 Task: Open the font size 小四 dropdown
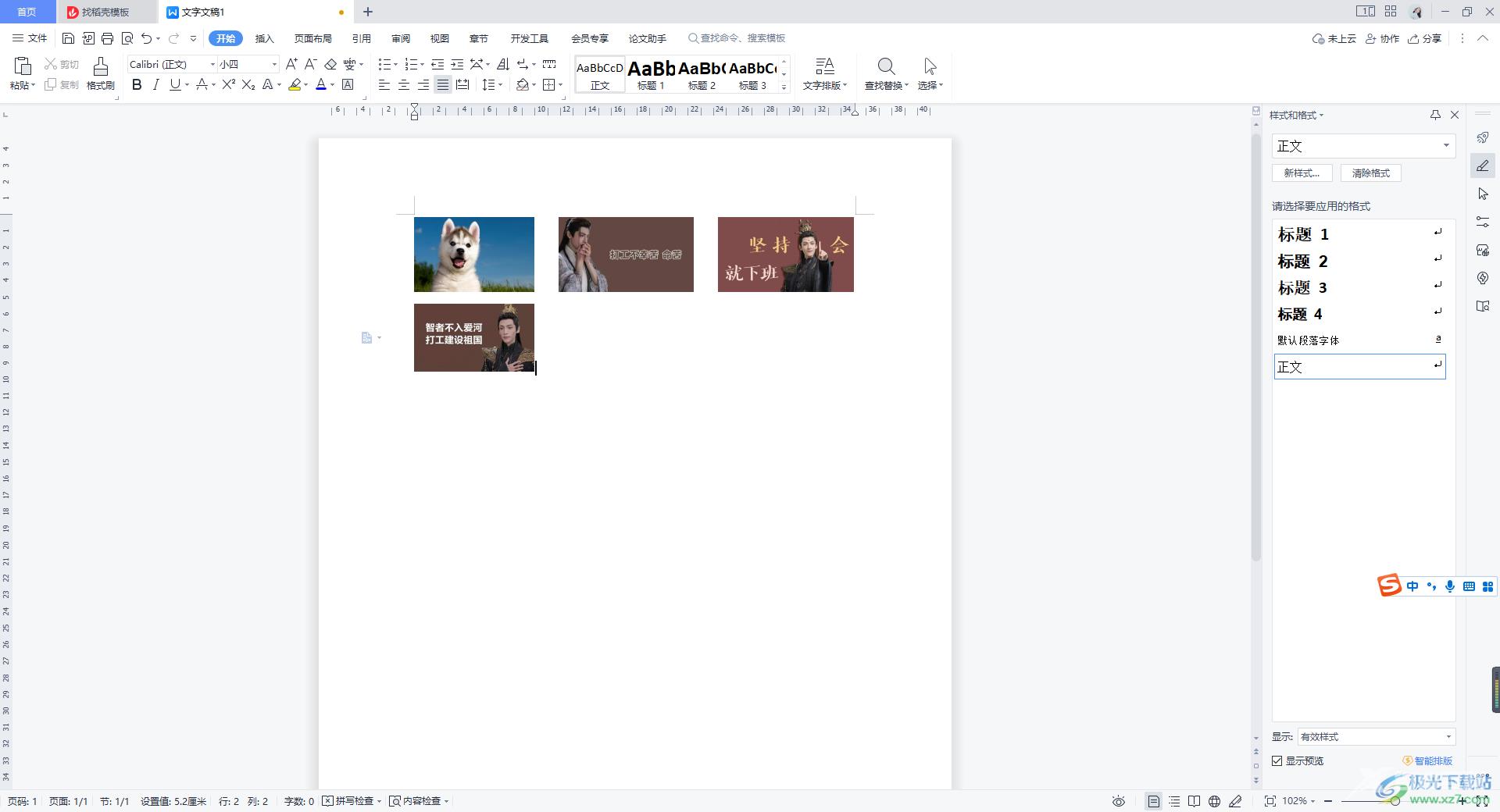tap(274, 64)
